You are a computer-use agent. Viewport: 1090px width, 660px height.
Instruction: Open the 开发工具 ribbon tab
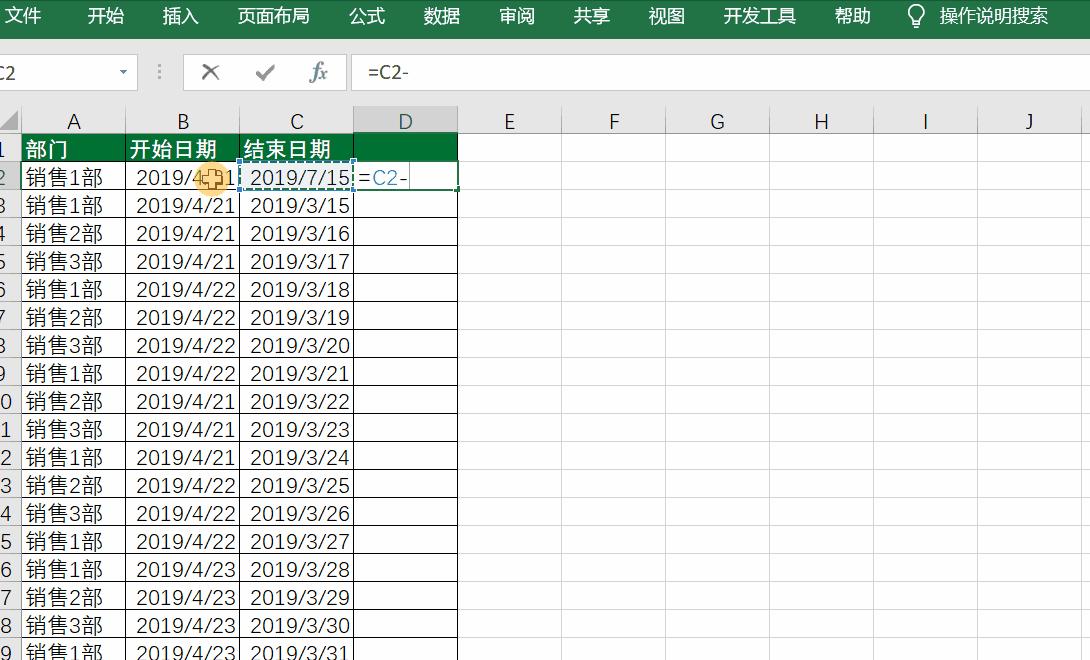(758, 16)
